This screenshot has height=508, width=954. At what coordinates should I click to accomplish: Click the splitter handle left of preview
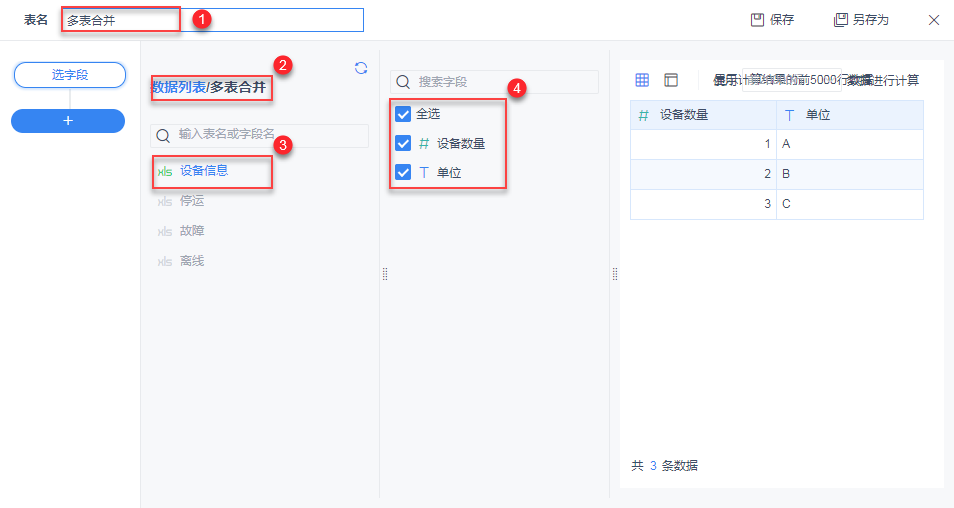[614, 274]
